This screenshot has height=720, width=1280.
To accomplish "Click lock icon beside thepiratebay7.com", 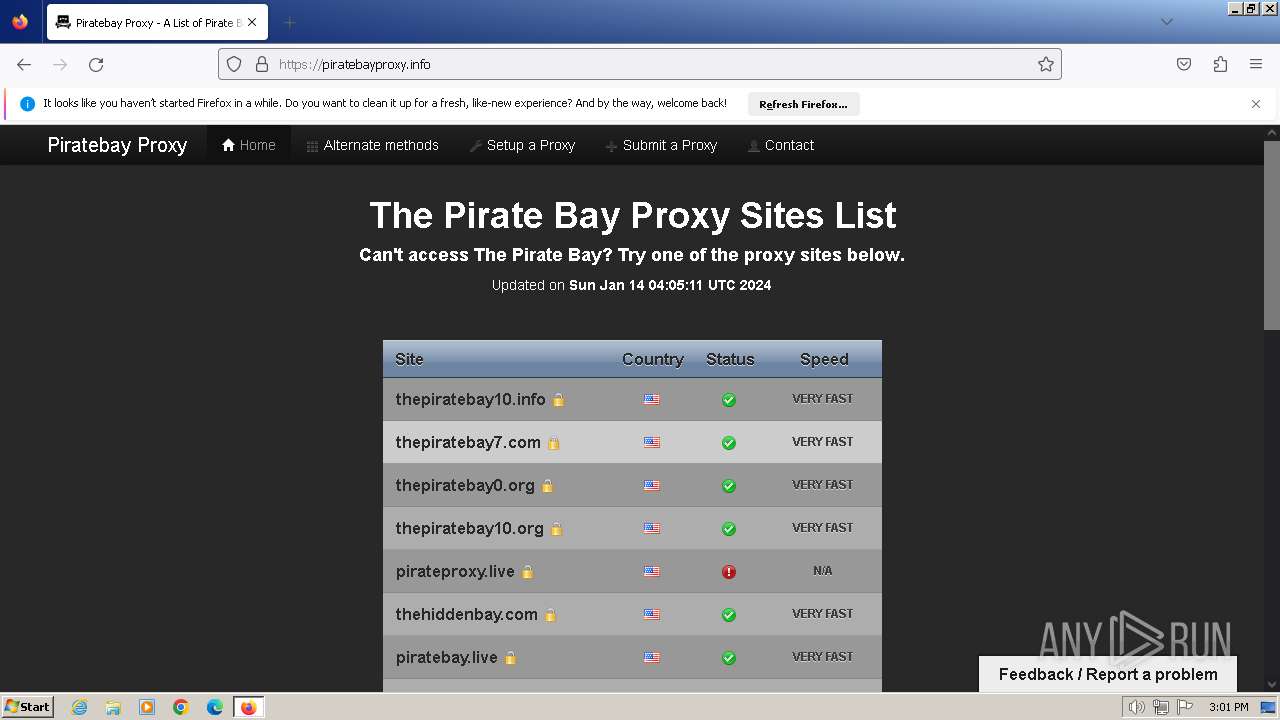I will (x=553, y=443).
